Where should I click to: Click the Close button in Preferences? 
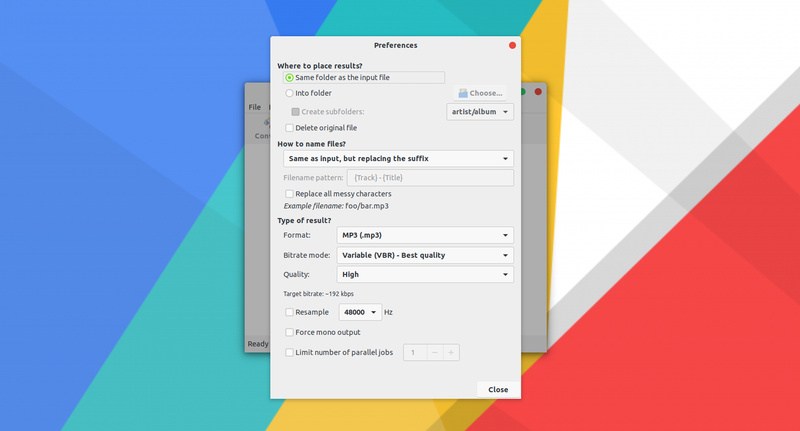click(498, 389)
